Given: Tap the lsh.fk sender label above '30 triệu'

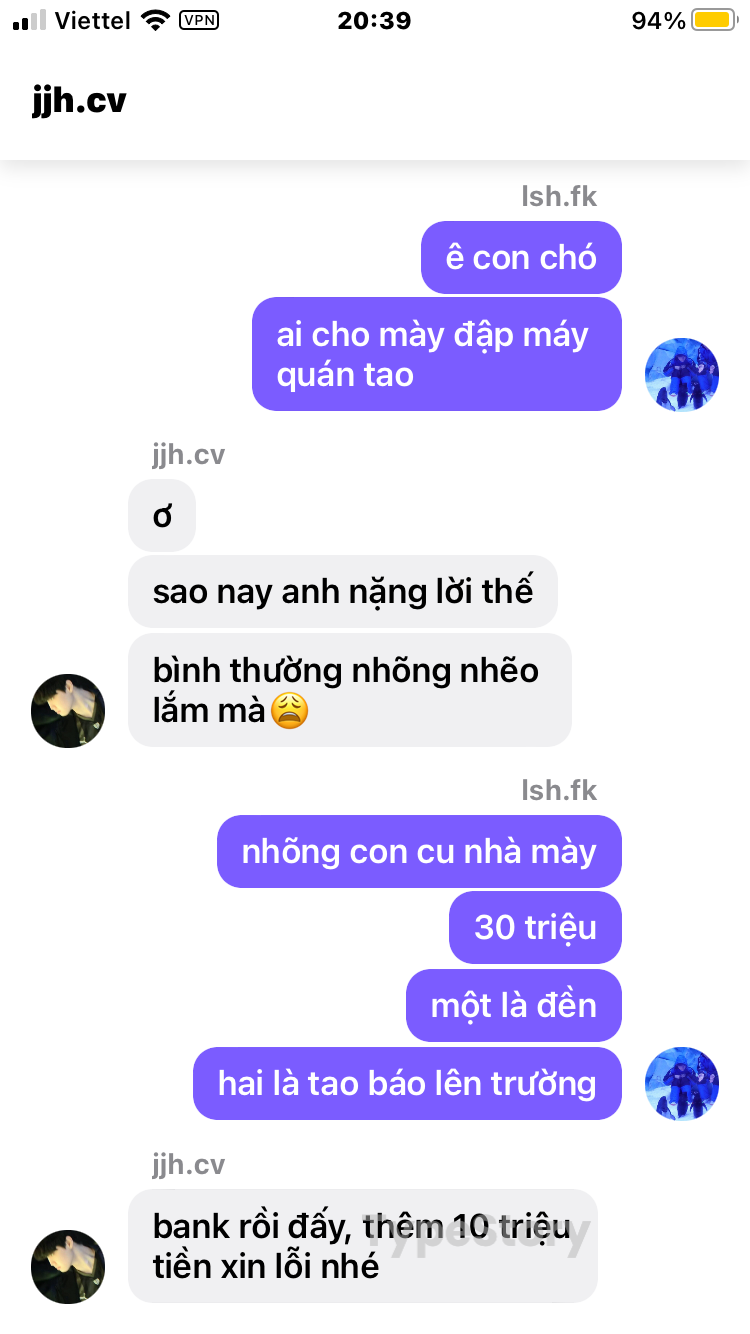Looking at the screenshot, I should pos(559,791).
